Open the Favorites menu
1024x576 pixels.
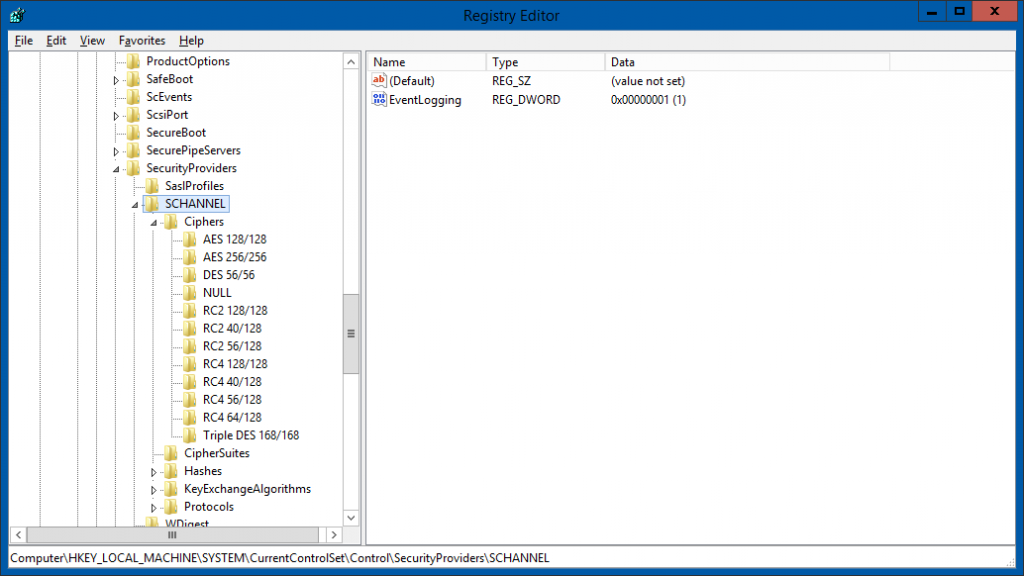(141, 40)
